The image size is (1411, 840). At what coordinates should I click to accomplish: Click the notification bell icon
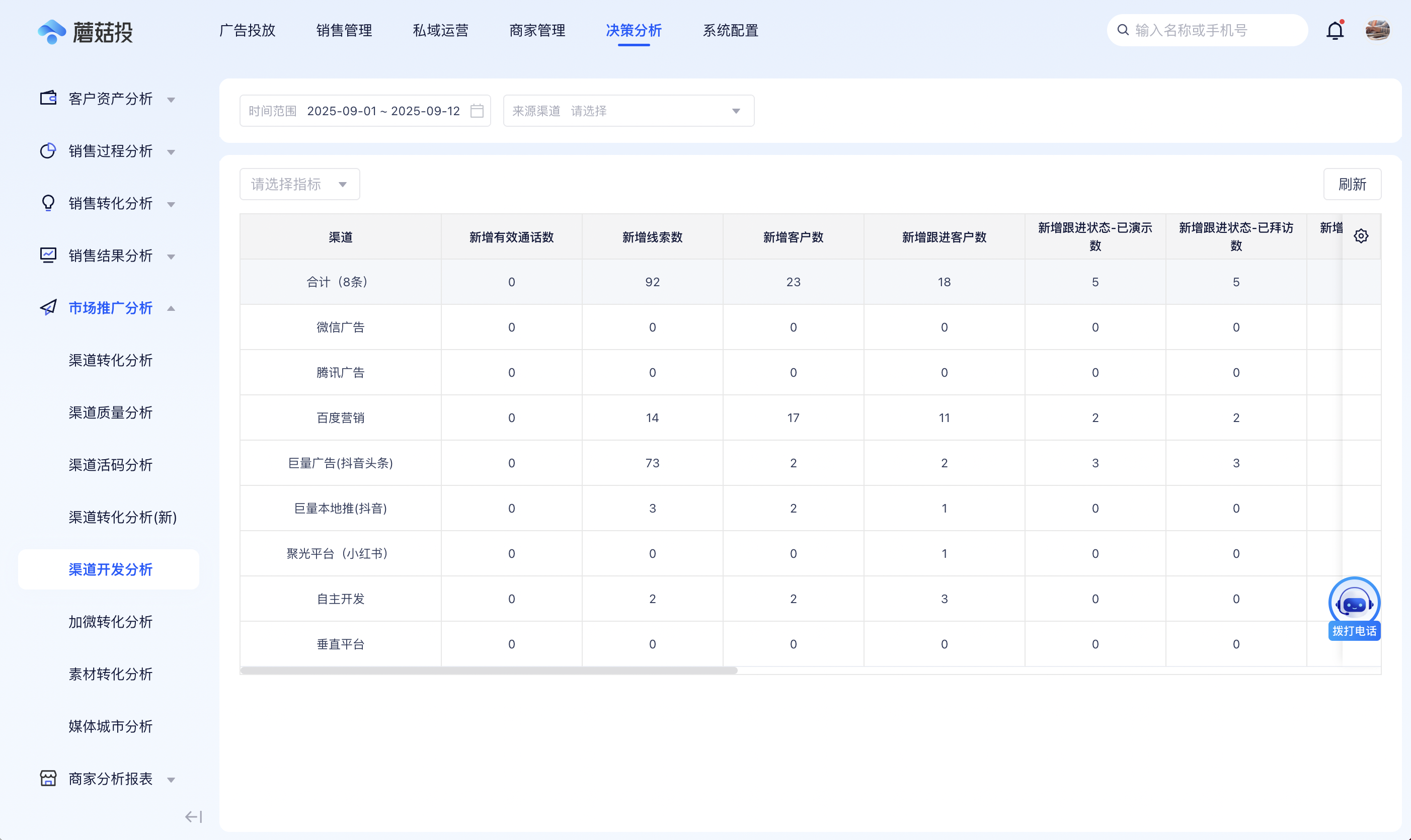[1335, 31]
